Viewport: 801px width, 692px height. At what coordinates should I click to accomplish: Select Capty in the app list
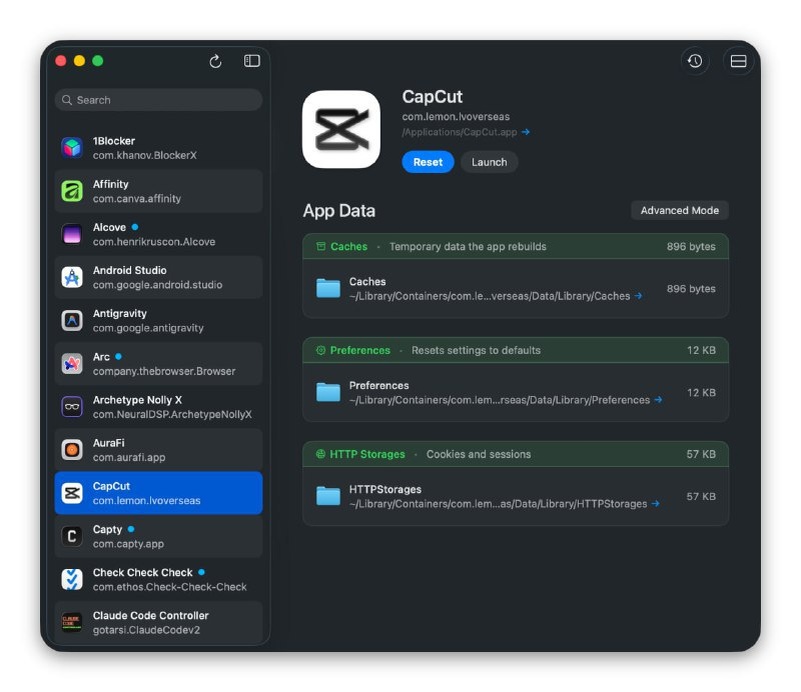click(158, 536)
